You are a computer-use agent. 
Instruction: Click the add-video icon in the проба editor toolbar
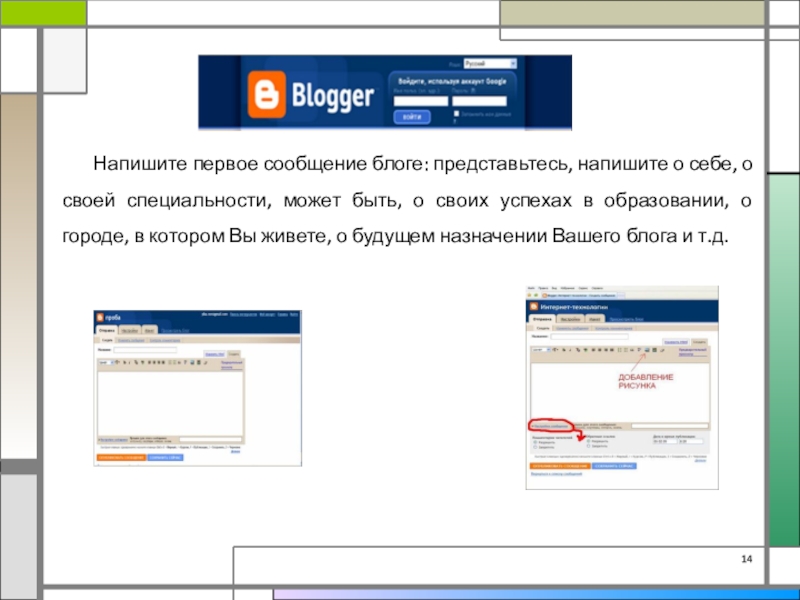198,362
